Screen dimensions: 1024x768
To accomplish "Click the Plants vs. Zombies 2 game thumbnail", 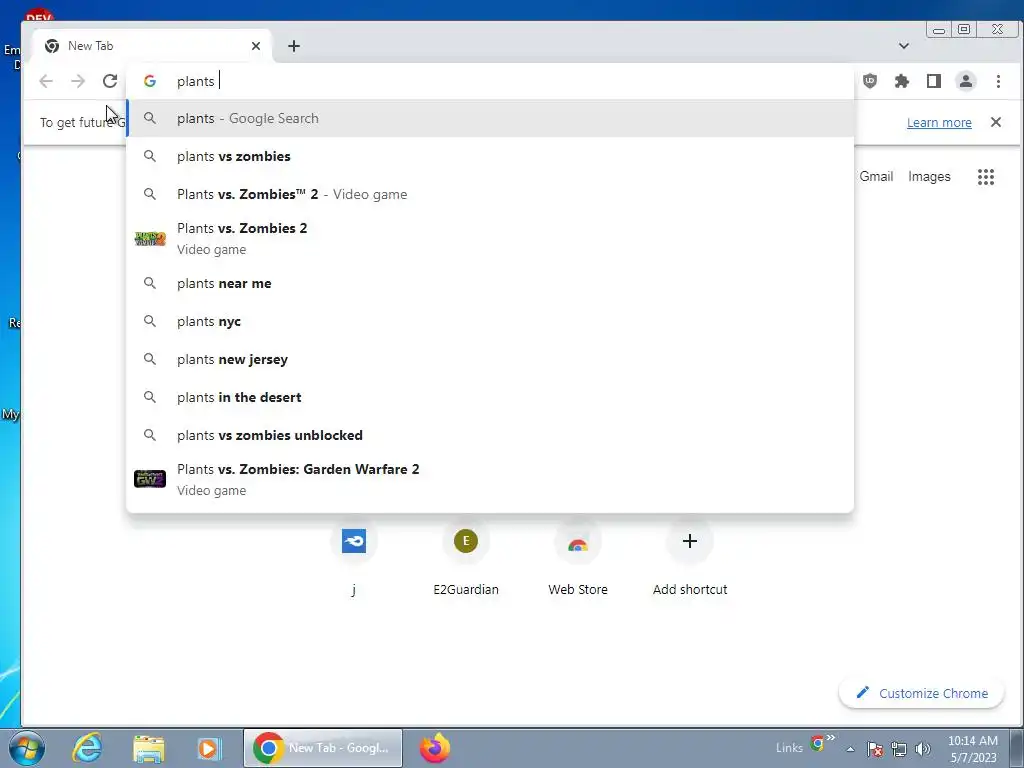I will point(150,239).
